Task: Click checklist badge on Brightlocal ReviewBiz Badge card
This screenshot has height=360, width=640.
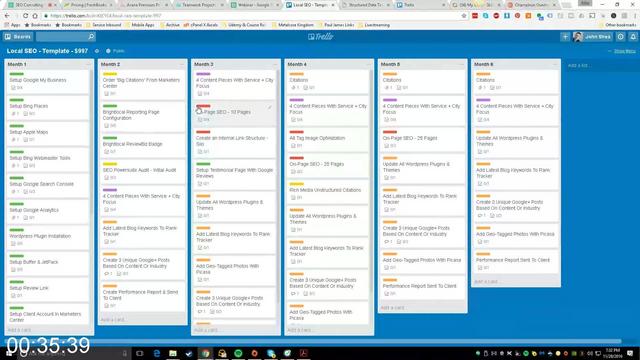Action: point(111,152)
